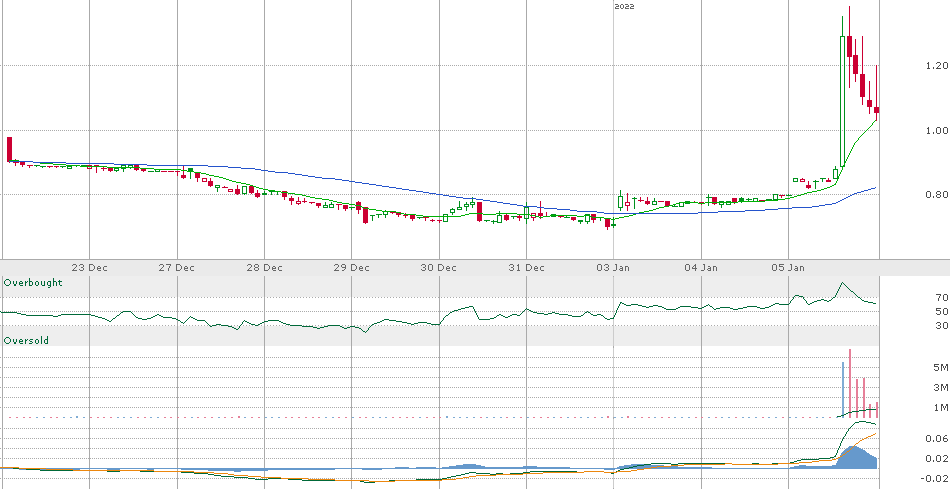Click the Overbought label in RSI panel
Viewport: 950px width, 489px height.
[x=33, y=282]
